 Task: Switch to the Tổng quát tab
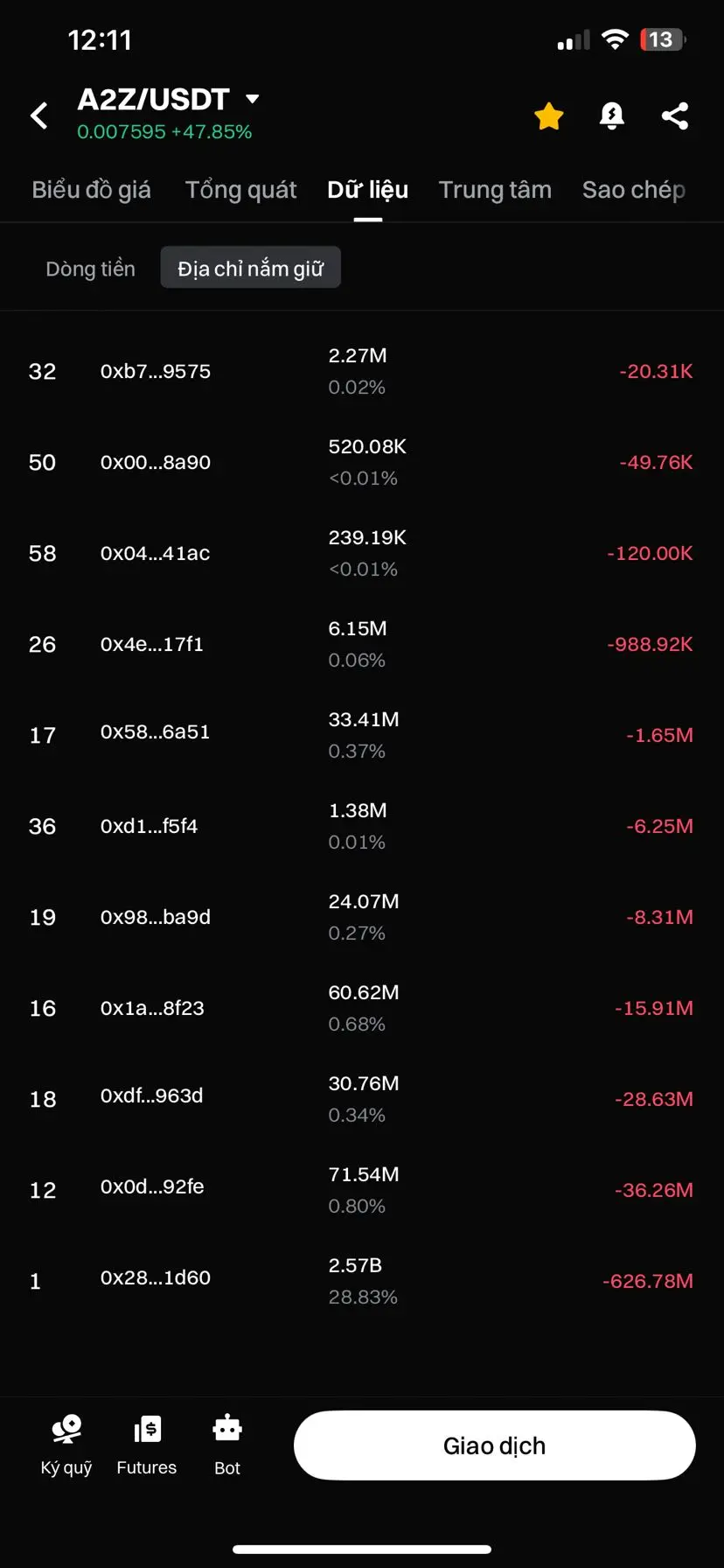coord(240,190)
